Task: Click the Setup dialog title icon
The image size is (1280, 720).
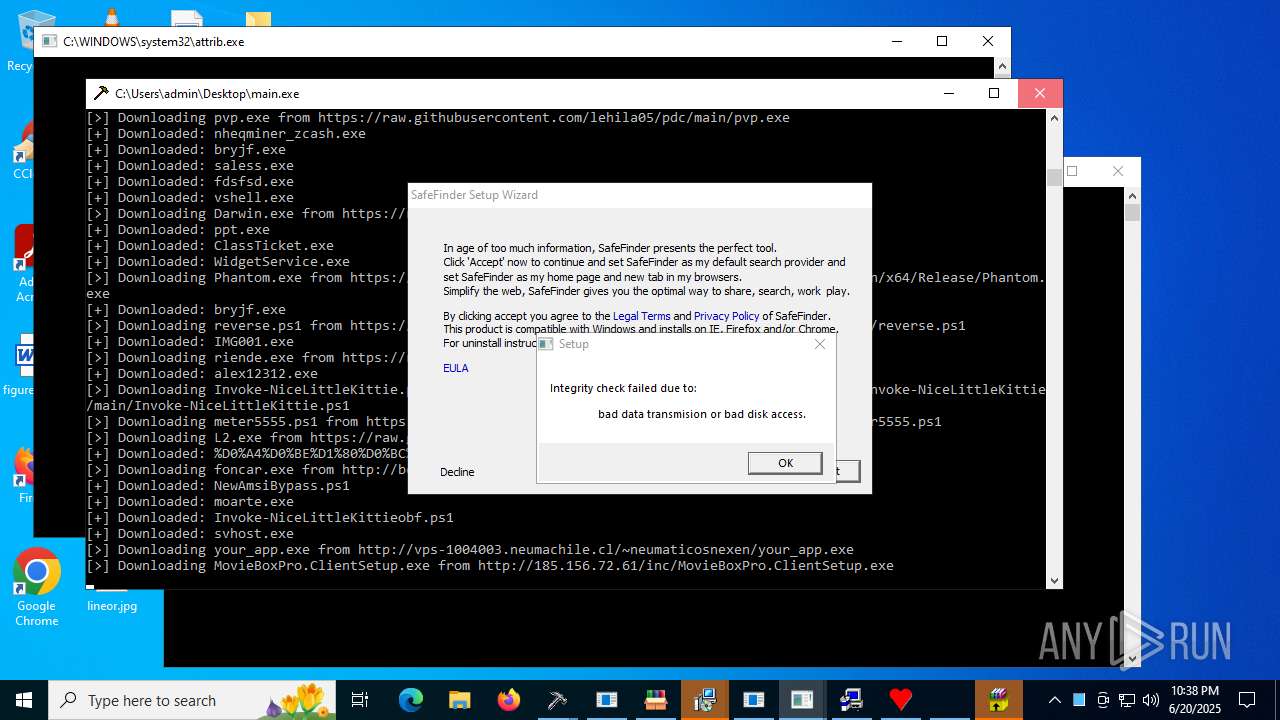Action: (546, 344)
